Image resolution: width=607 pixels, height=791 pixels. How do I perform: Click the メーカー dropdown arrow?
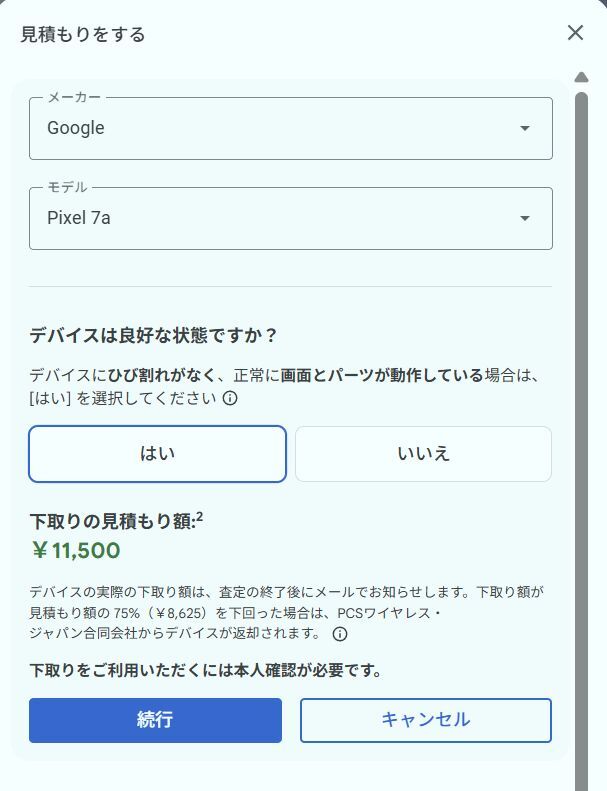pyautogui.click(x=525, y=128)
